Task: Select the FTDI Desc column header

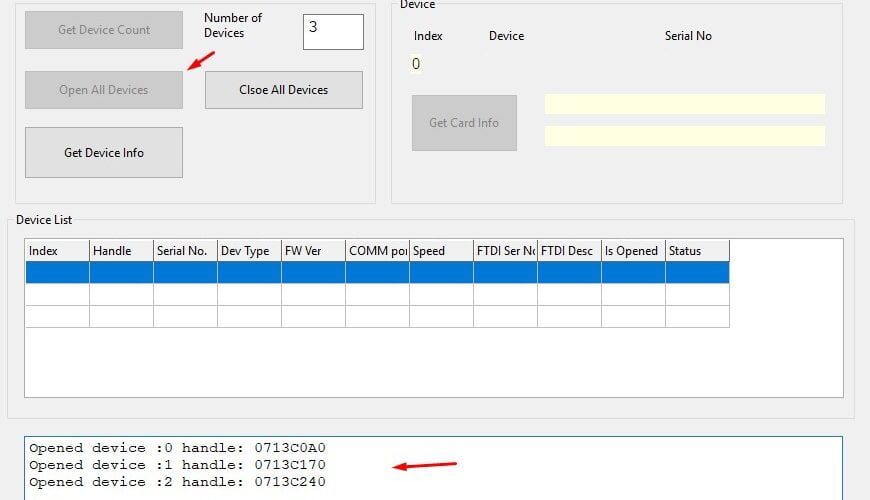Action: [569, 251]
